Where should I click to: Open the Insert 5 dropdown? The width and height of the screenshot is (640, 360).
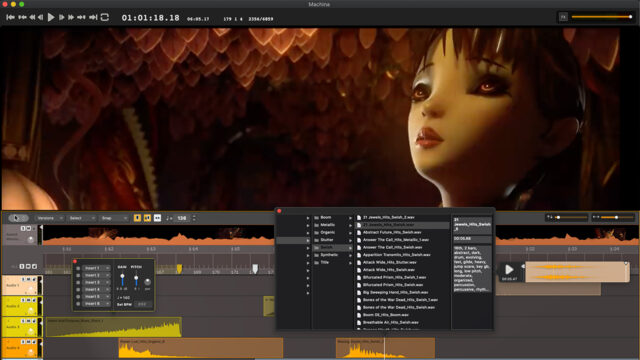pos(96,297)
